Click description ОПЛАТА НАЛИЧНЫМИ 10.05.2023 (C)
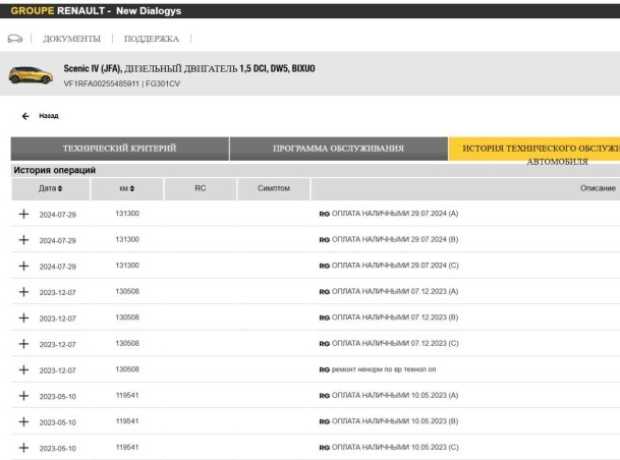Viewport: 620px width, 460px height. (395, 447)
